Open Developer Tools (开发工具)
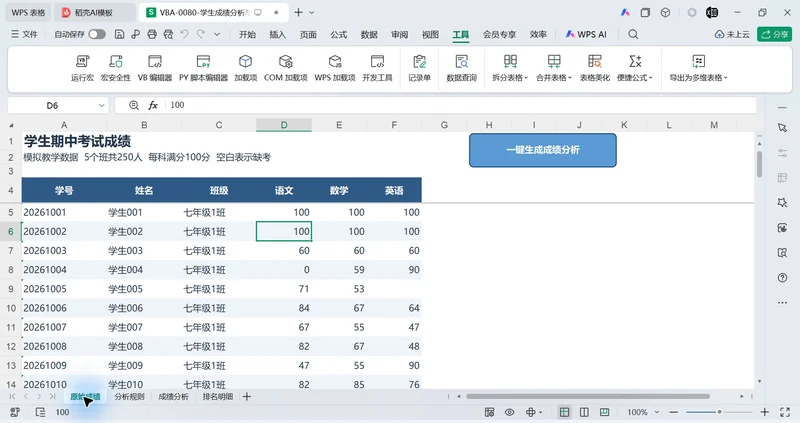This screenshot has height=423, width=800. [x=377, y=68]
